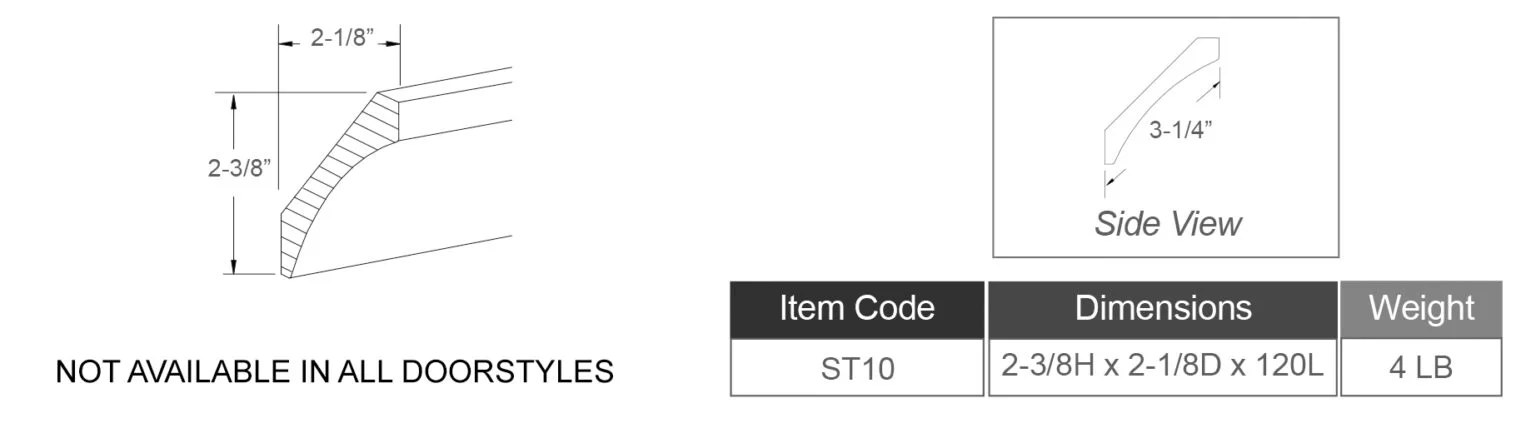Screen dimensions: 1536x423
Task: Click the Weight column header
Action: pos(1421,308)
